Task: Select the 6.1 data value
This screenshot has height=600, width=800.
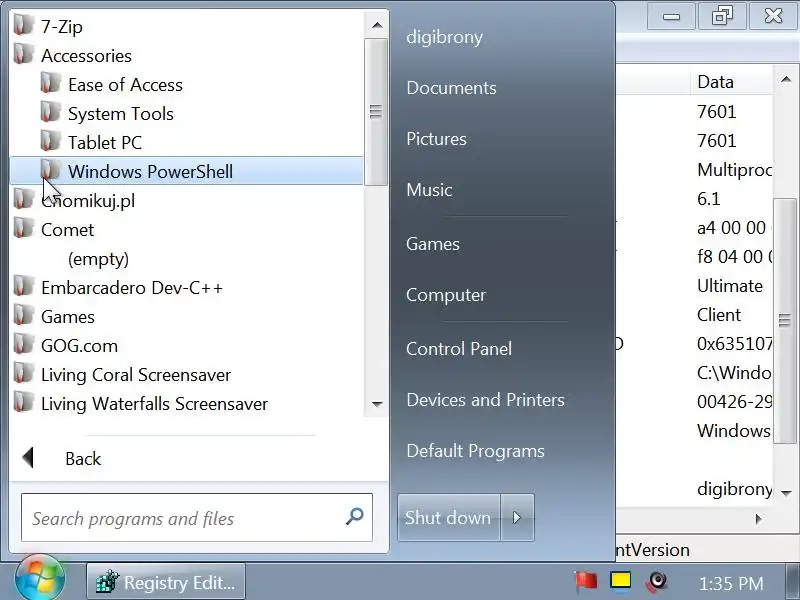Action: [709, 198]
